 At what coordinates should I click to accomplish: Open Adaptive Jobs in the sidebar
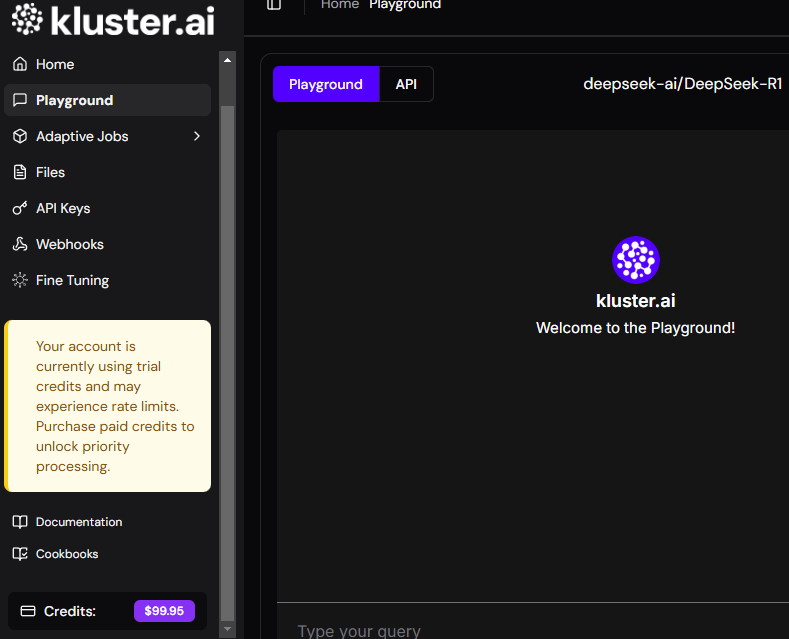107,136
